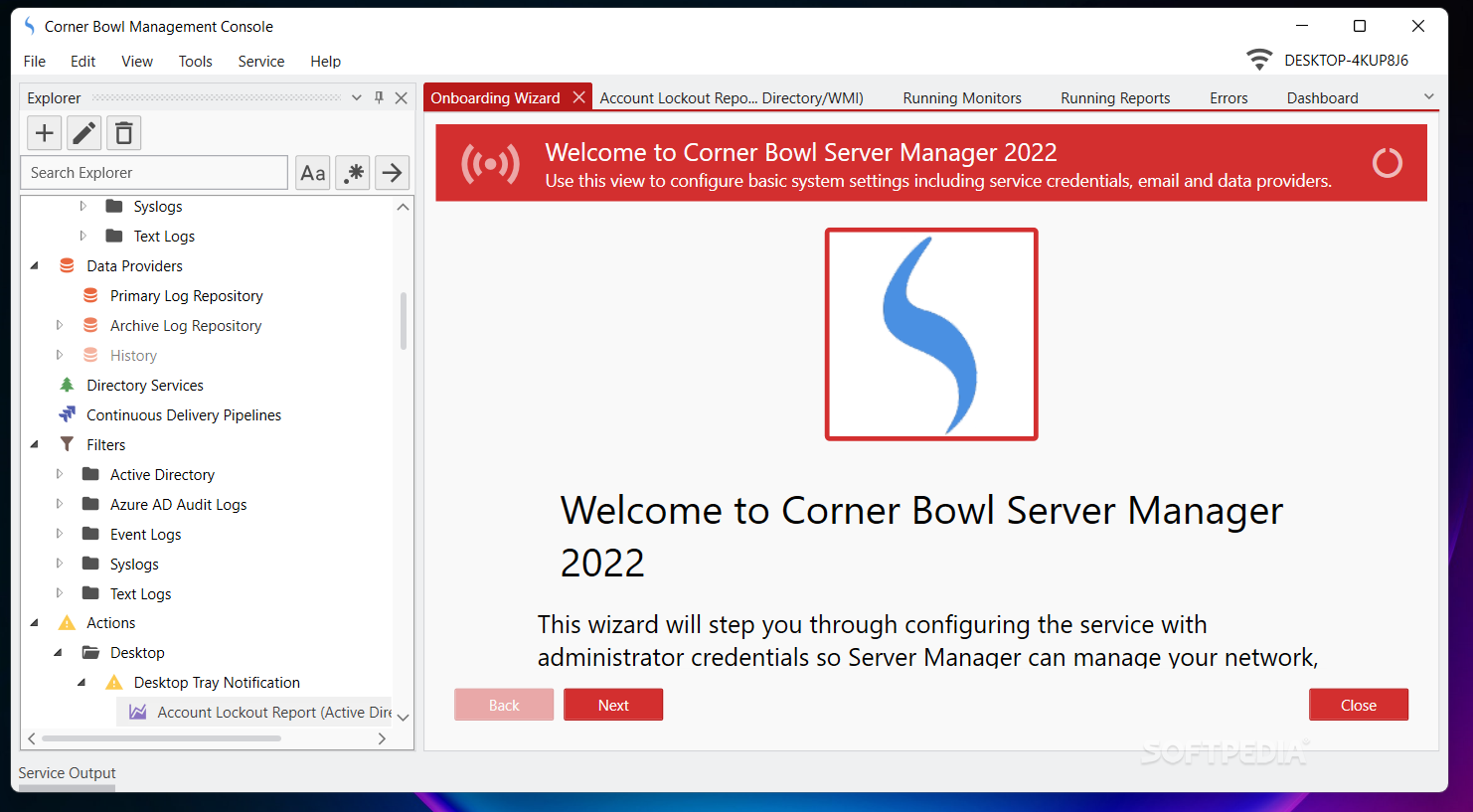This screenshot has width=1473, height=812.
Task: Select the History database icon
Action: click(x=90, y=356)
